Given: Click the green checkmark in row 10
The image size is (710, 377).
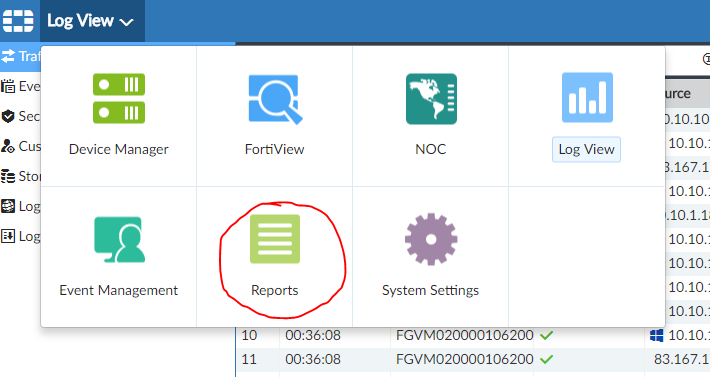Looking at the screenshot, I should [x=547, y=335].
